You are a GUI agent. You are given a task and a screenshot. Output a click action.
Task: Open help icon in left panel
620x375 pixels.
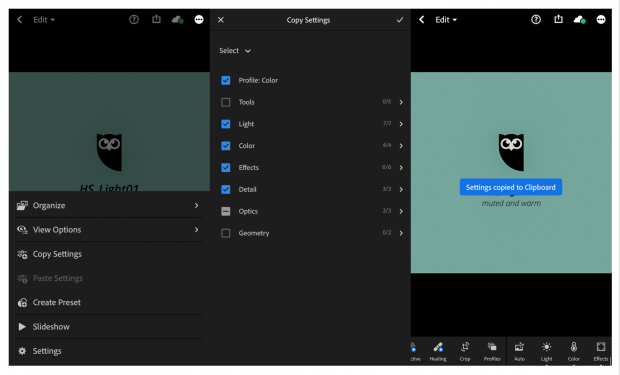134,19
